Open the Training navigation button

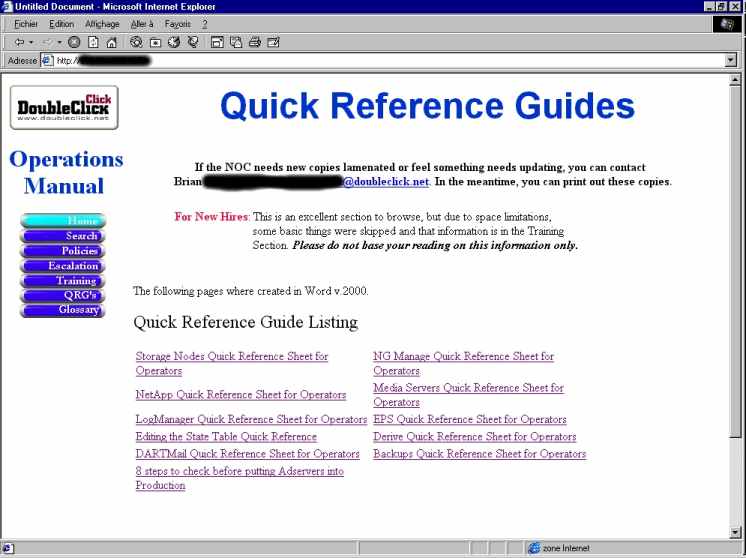63,280
